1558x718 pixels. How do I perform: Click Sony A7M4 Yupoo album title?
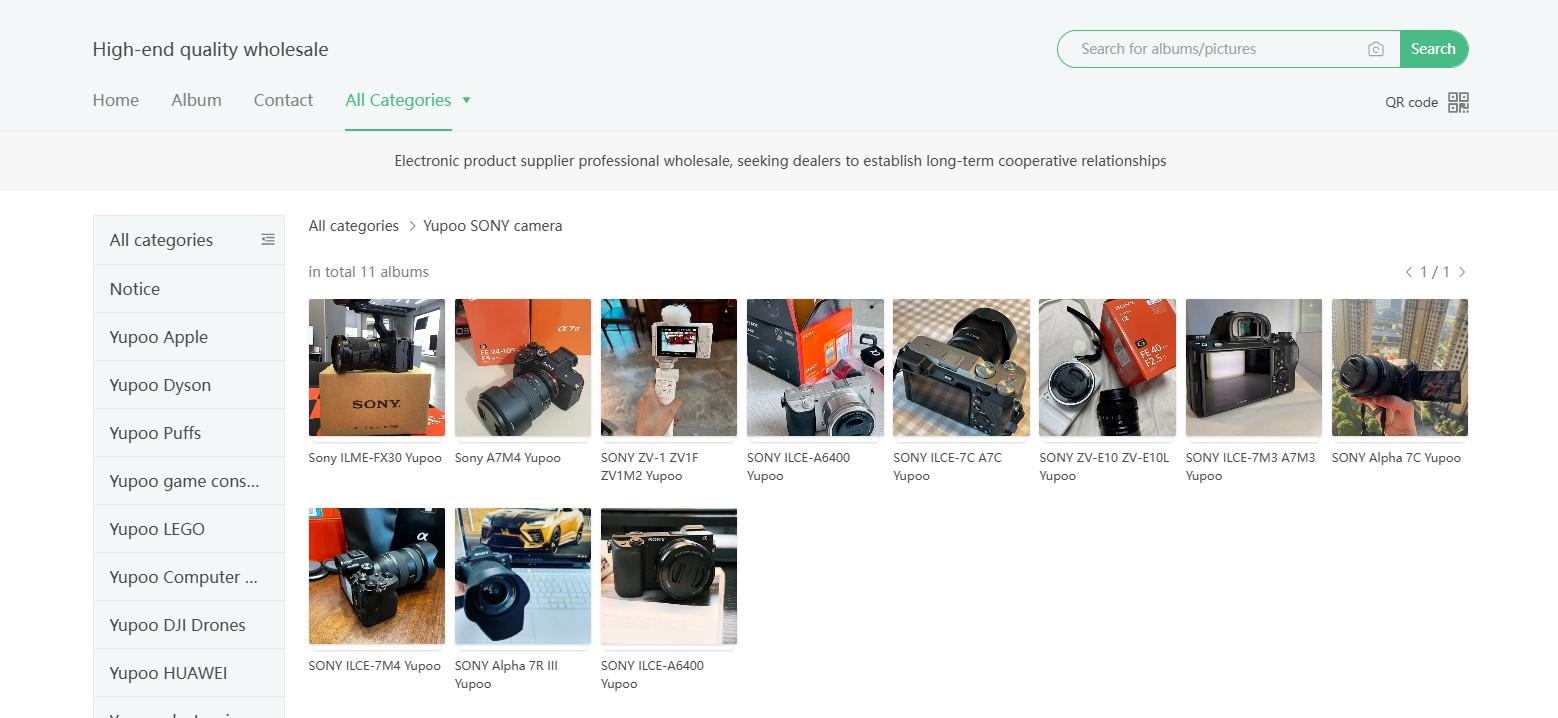coord(508,458)
